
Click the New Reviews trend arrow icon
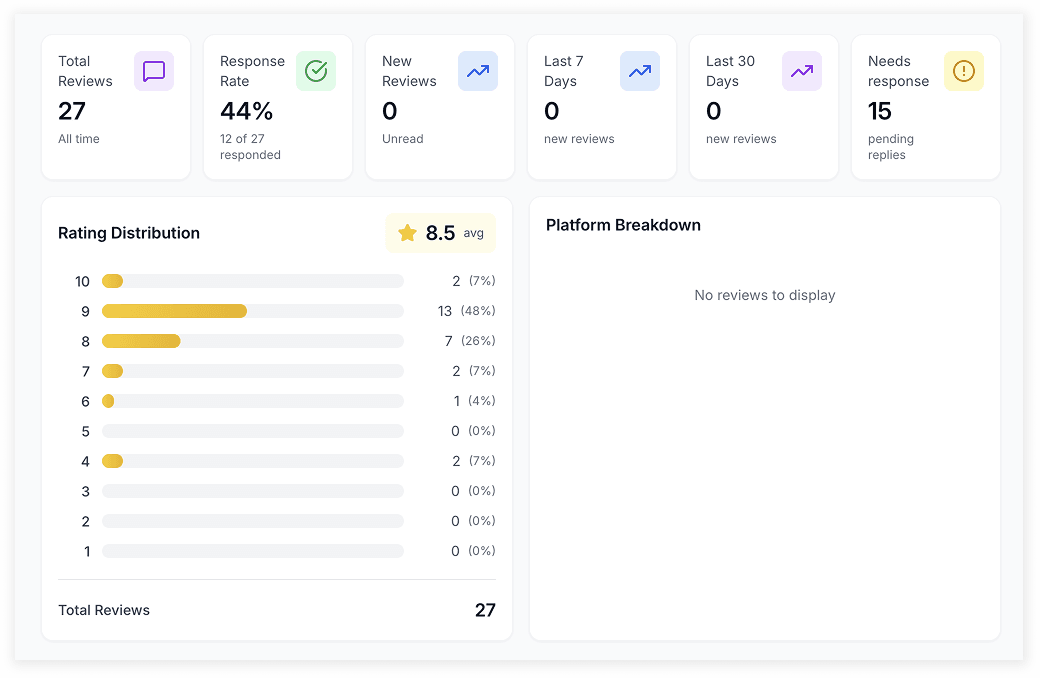click(x=478, y=71)
